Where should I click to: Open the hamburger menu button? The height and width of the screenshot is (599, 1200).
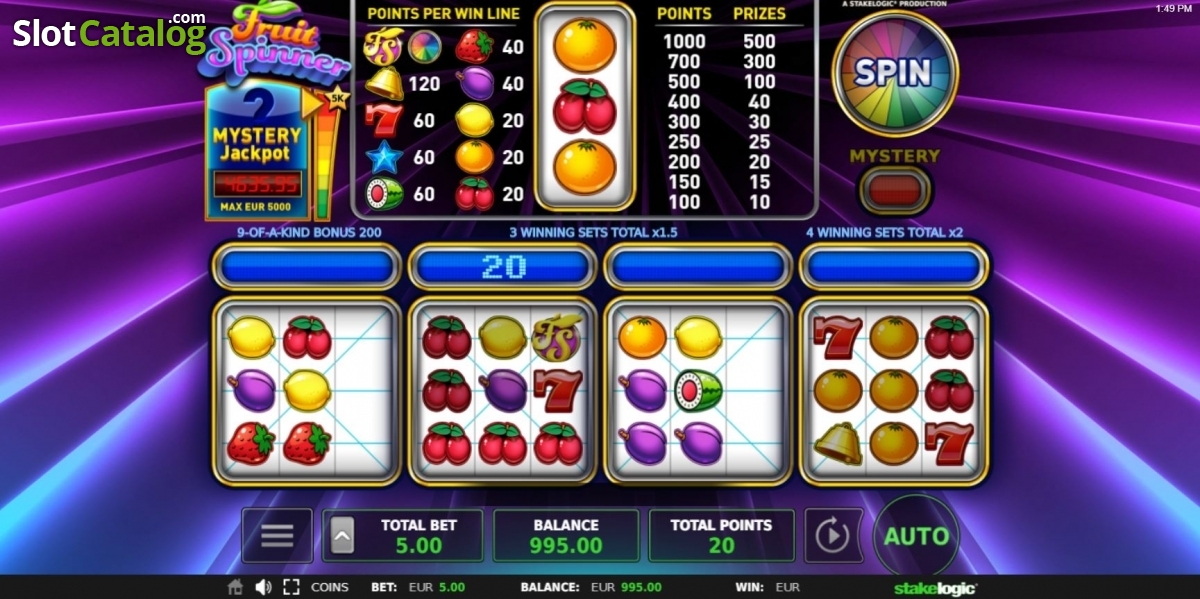[x=277, y=535]
